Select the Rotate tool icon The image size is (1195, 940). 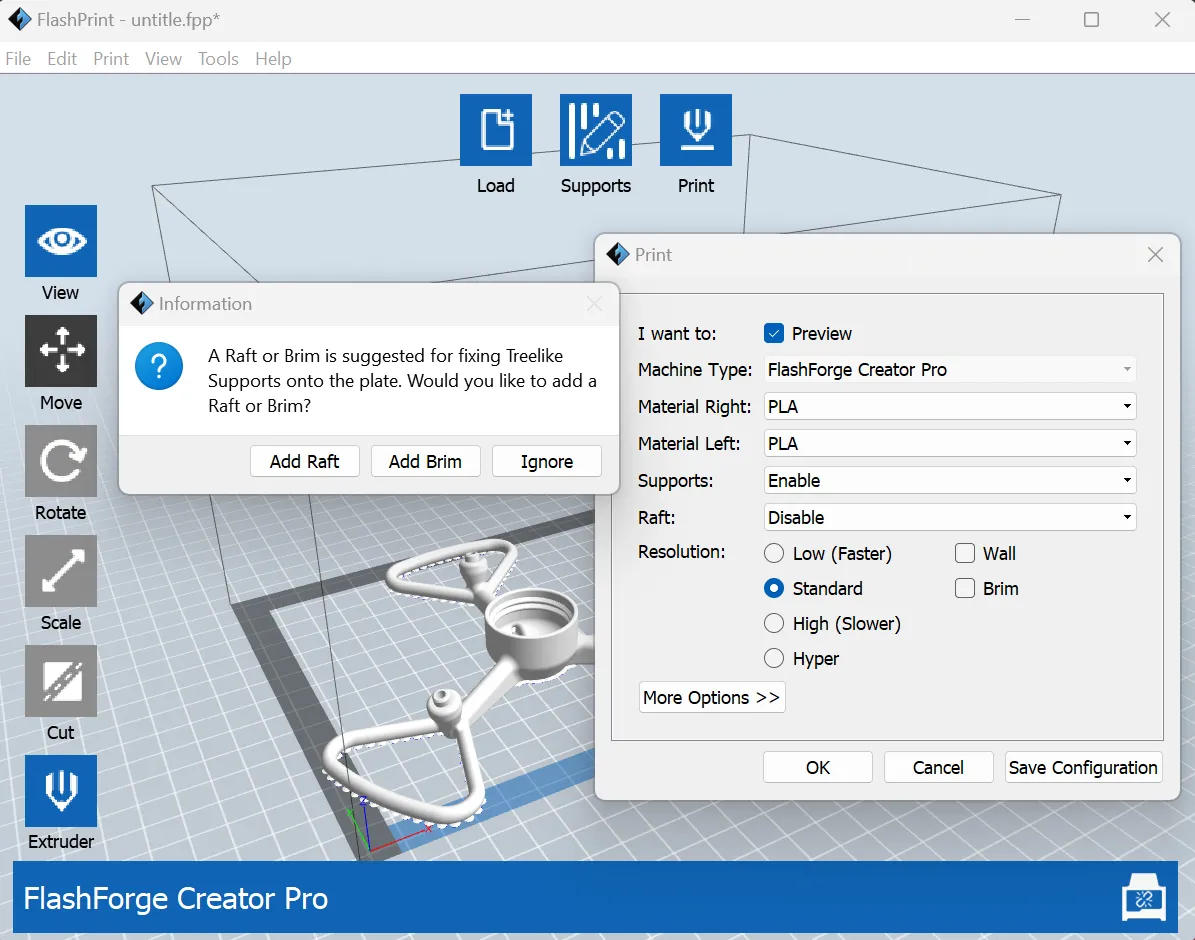(x=61, y=460)
